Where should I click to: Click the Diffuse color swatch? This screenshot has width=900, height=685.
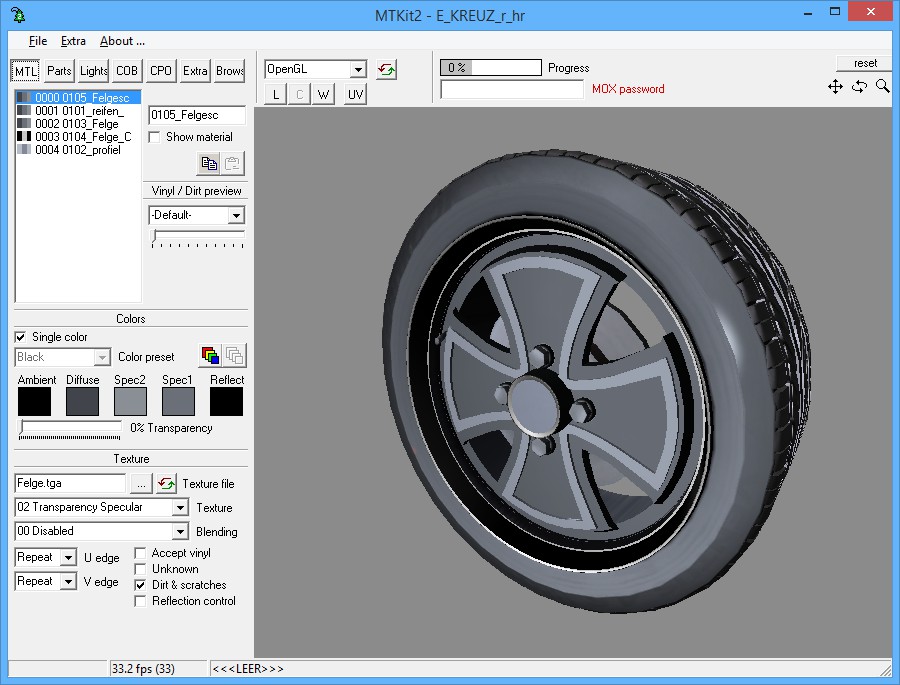pos(82,402)
